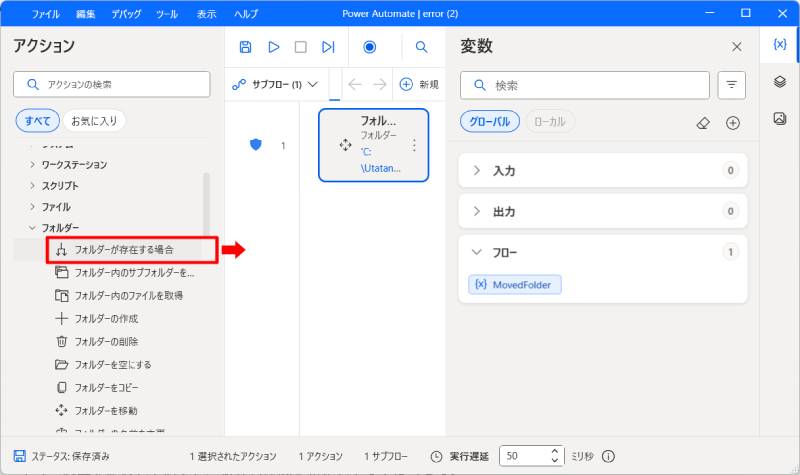Open the three-dot menu on folder action

[x=414, y=145]
